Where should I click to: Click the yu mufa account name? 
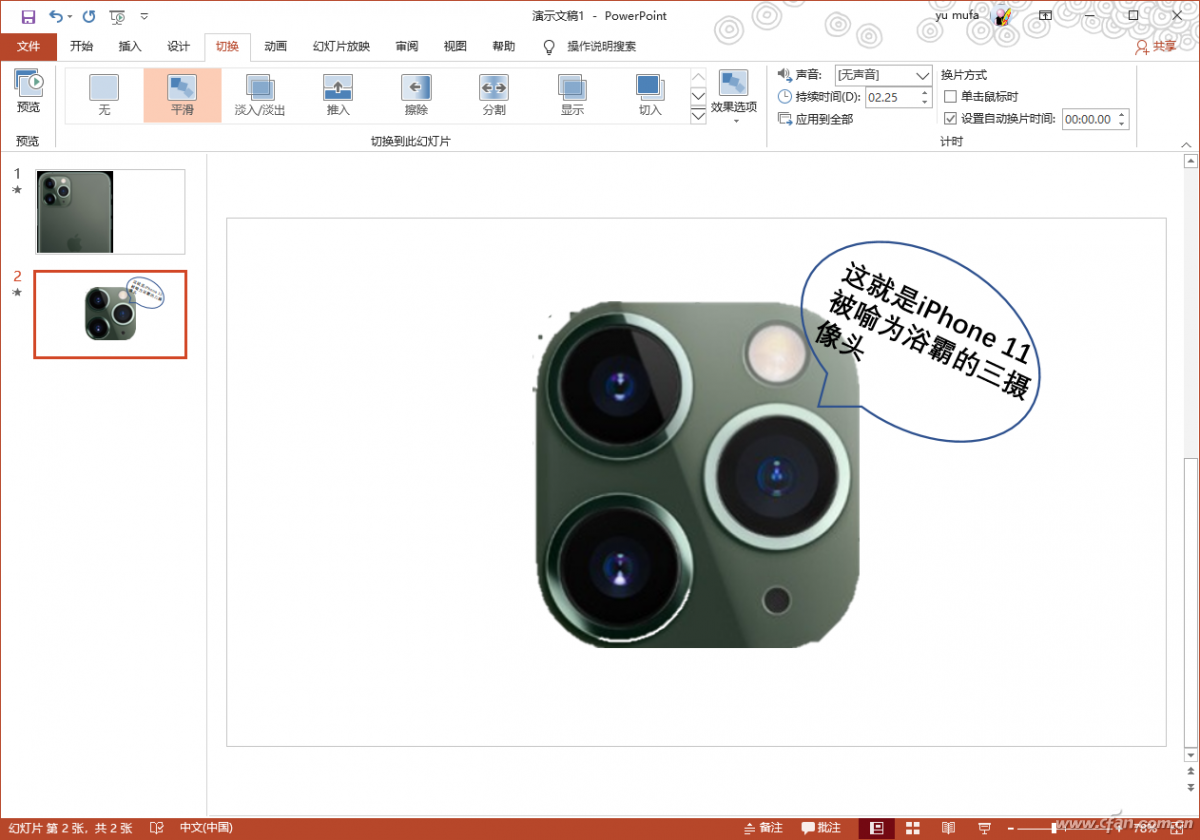point(957,16)
